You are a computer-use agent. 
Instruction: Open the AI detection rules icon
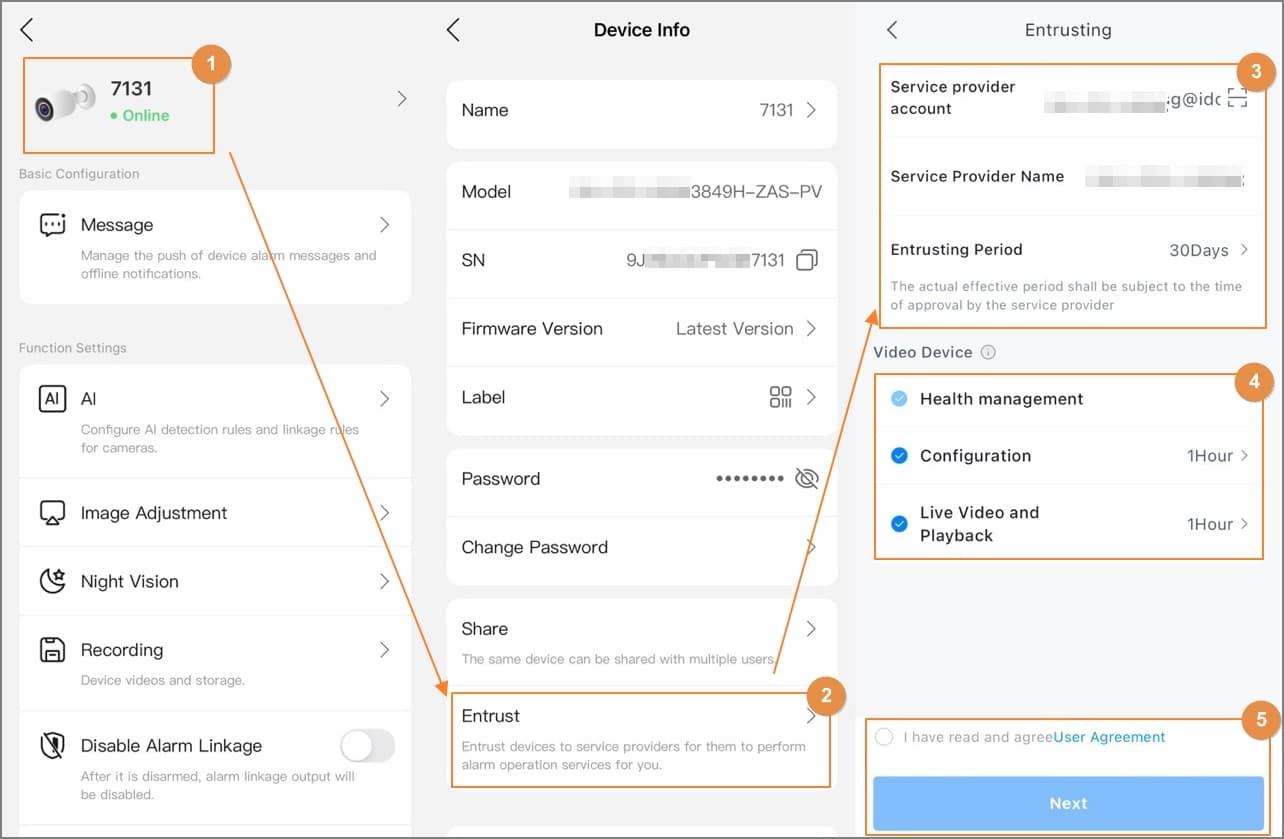[x=52, y=399]
